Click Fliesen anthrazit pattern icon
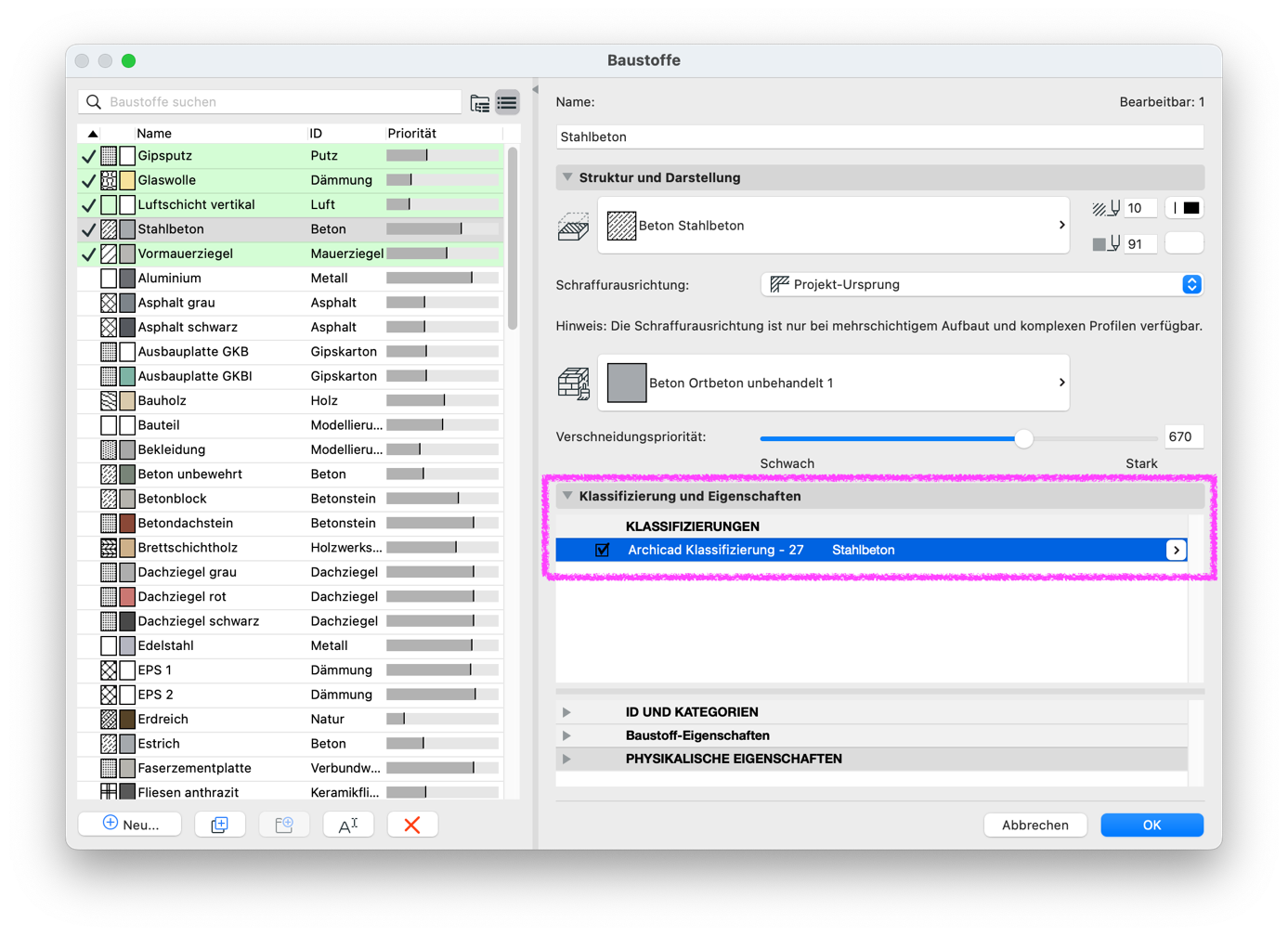Viewport: 1288px width, 936px height. click(109, 792)
